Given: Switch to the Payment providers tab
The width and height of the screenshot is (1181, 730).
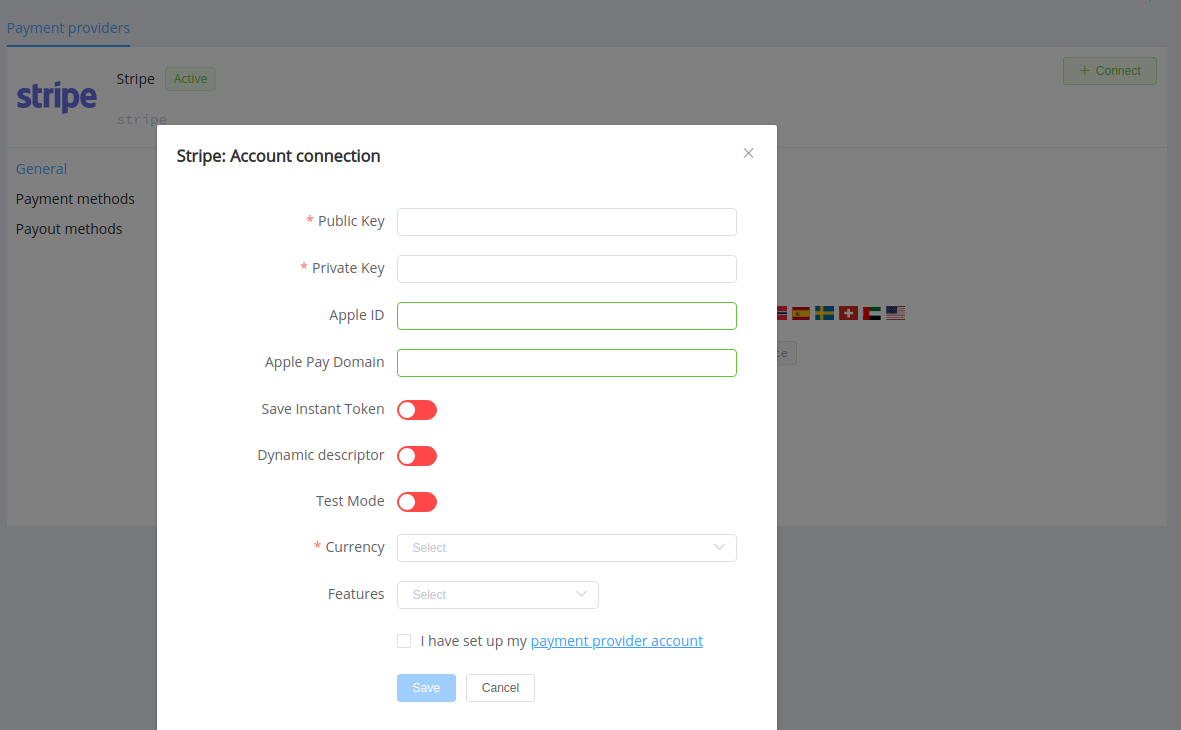Looking at the screenshot, I should pos(69,28).
